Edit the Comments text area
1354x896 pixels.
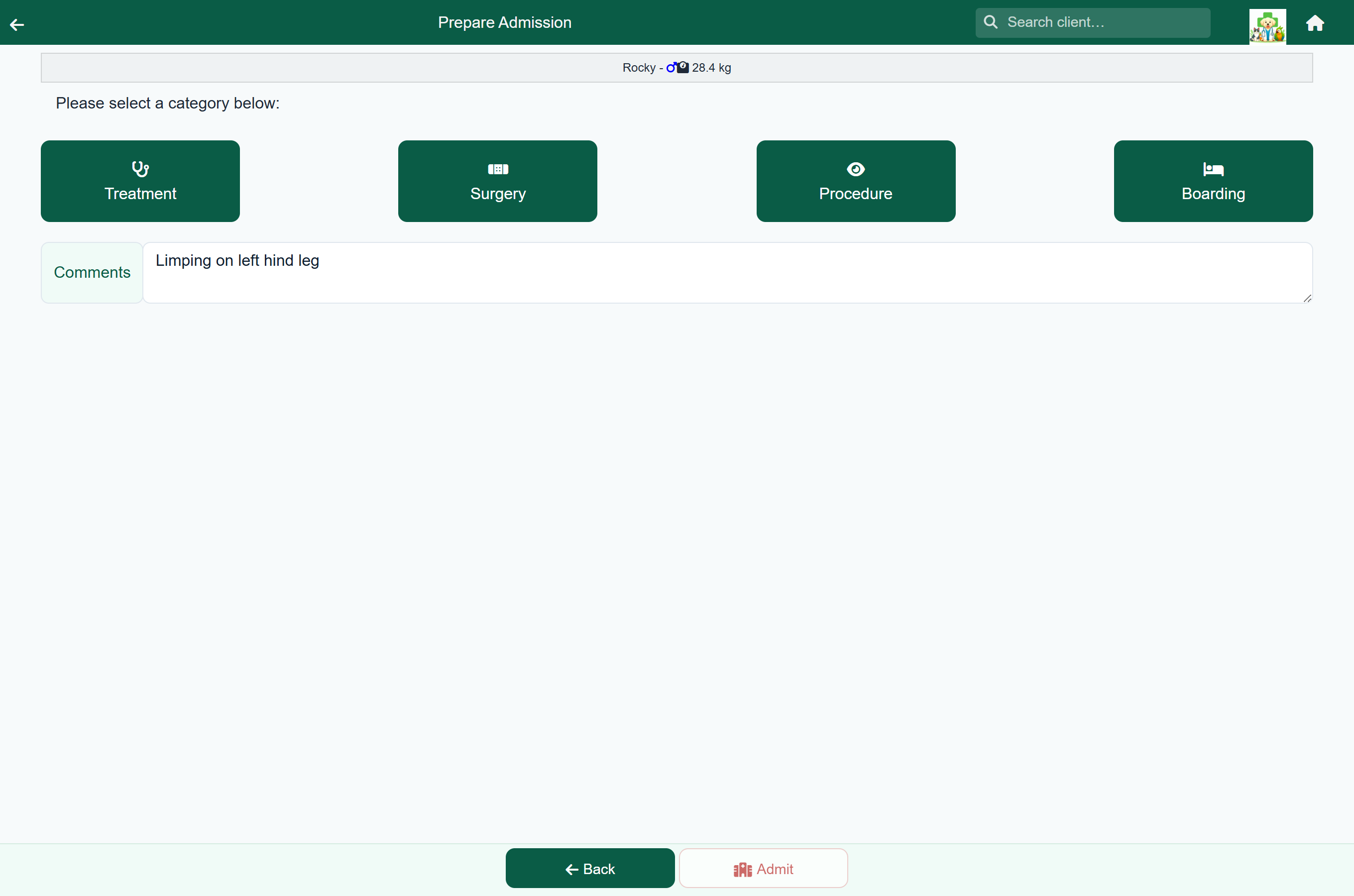(x=727, y=273)
